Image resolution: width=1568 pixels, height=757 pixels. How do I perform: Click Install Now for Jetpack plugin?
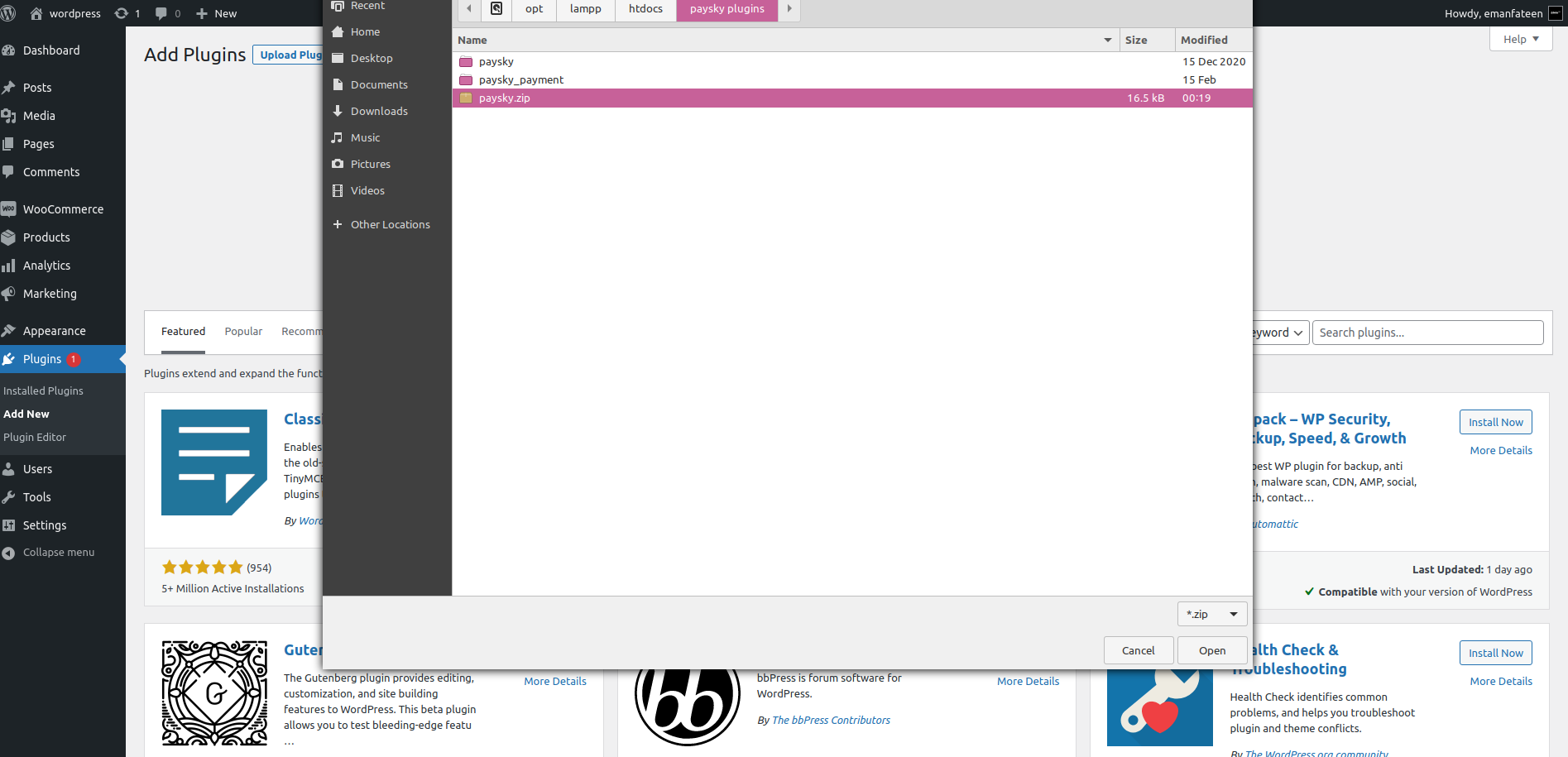(1496, 422)
